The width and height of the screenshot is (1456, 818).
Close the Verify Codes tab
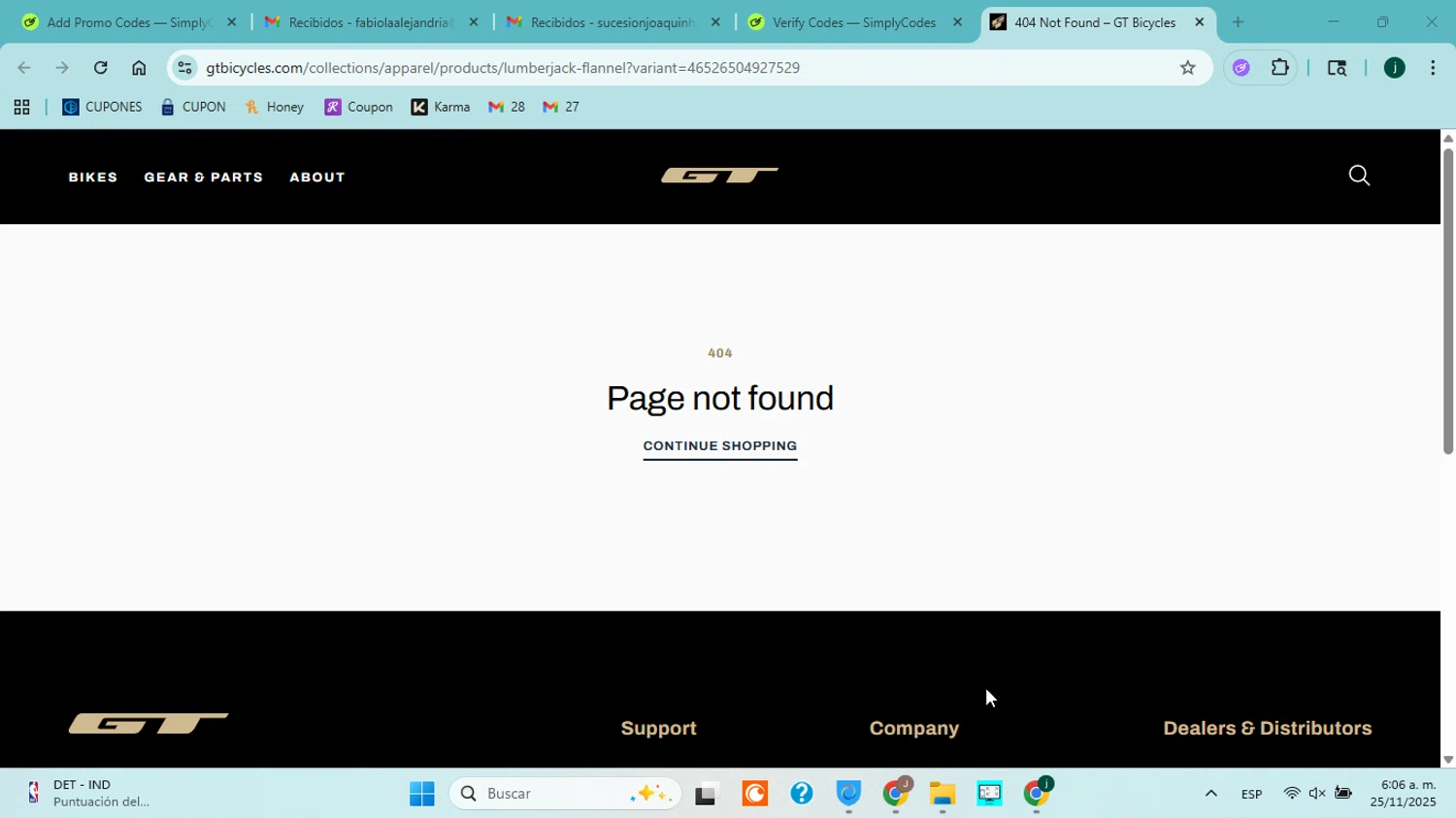click(957, 22)
